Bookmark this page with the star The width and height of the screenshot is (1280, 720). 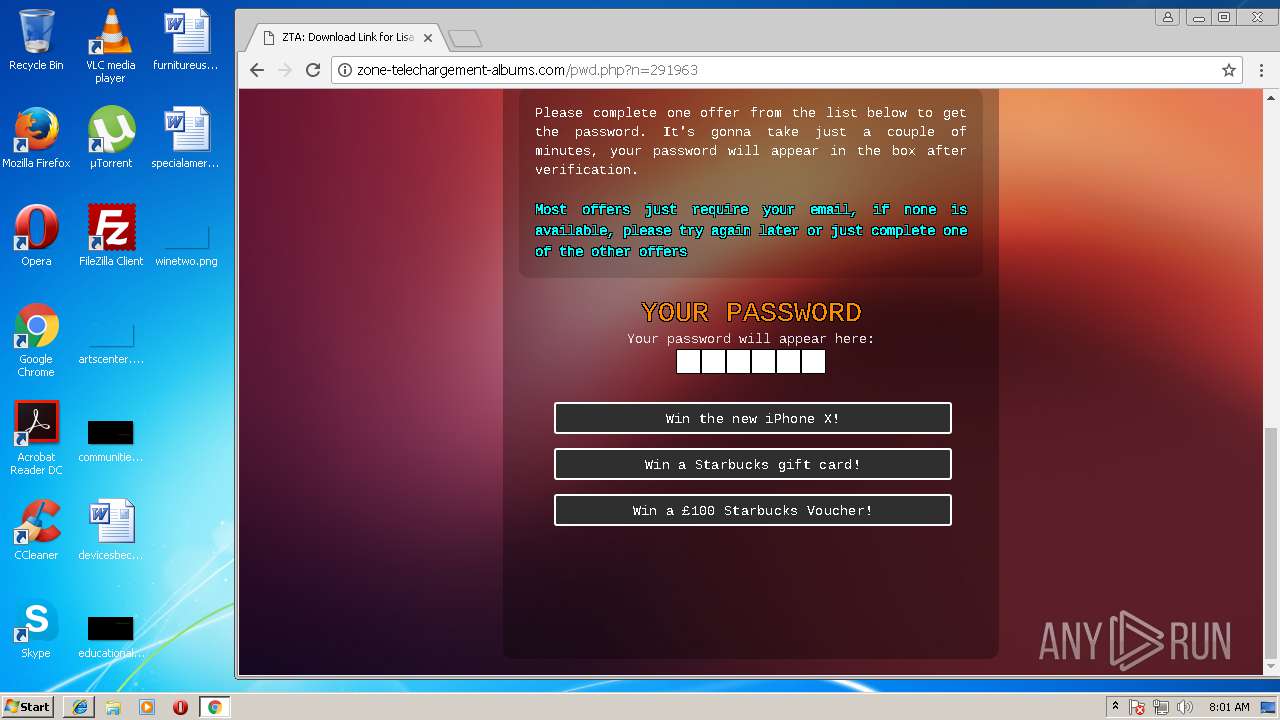[1229, 70]
